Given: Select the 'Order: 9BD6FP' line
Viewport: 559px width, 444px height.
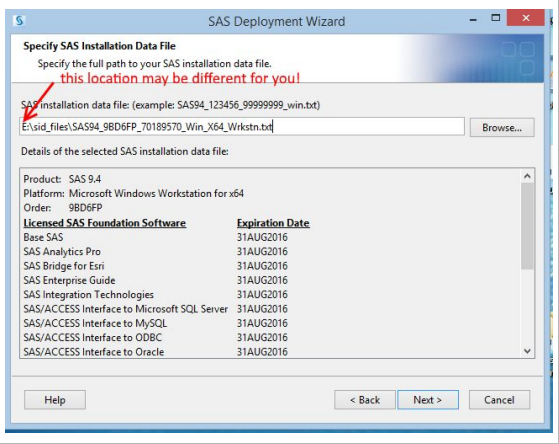Looking at the screenshot, I should [x=63, y=208].
